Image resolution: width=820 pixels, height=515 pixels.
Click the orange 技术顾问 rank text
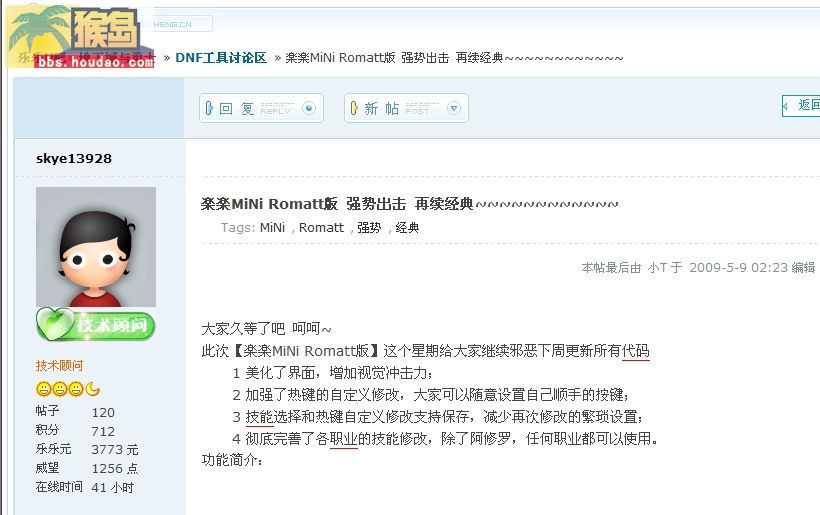pos(59,365)
